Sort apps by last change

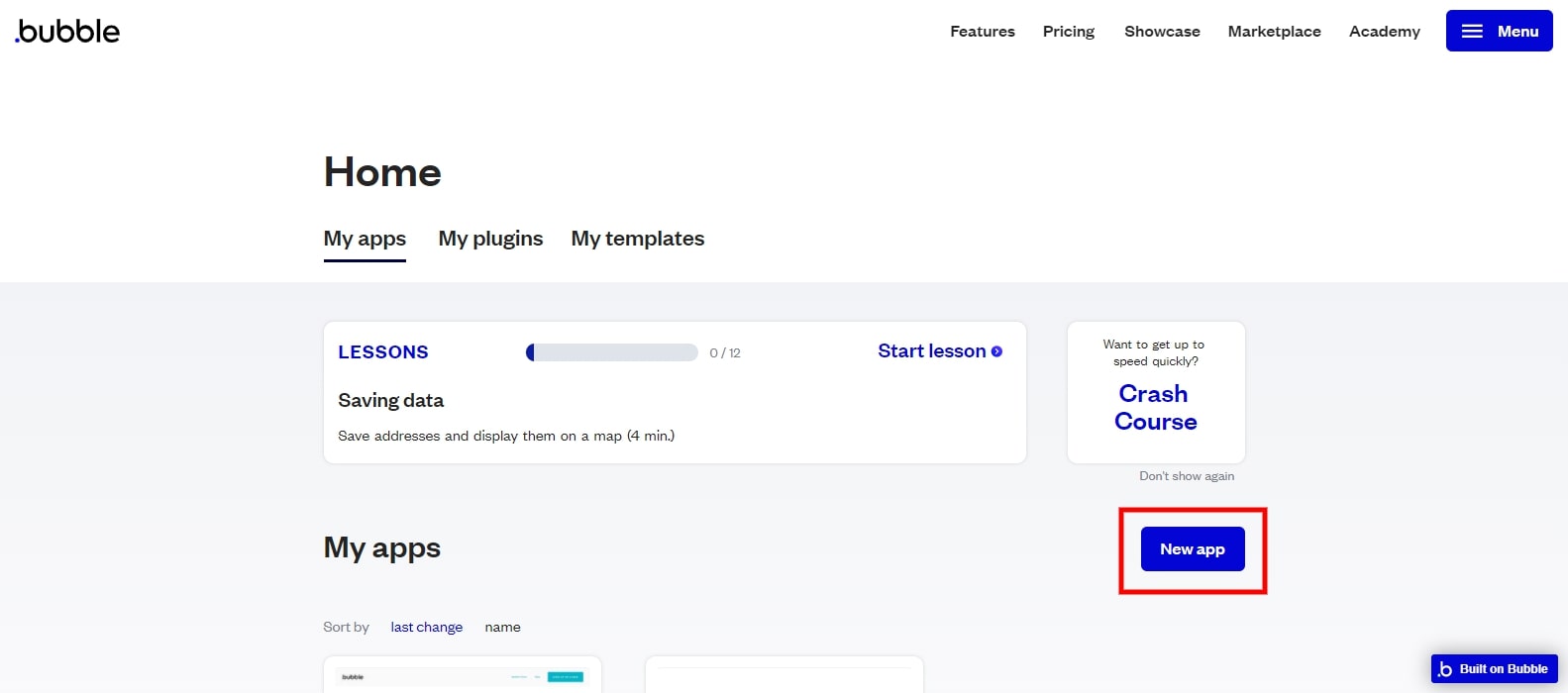click(x=426, y=627)
